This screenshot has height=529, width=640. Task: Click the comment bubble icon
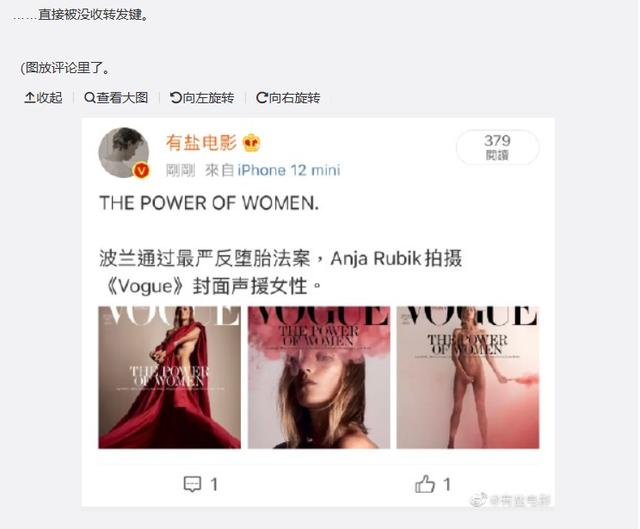tap(192, 485)
